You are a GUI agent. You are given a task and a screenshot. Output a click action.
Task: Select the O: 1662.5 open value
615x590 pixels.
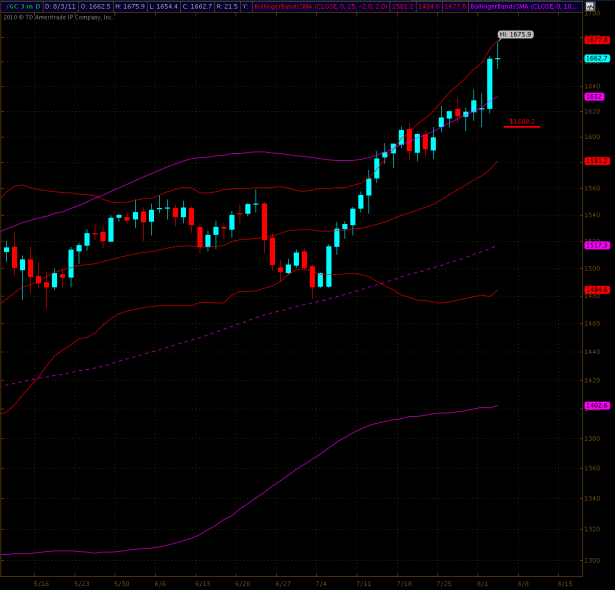95,7
